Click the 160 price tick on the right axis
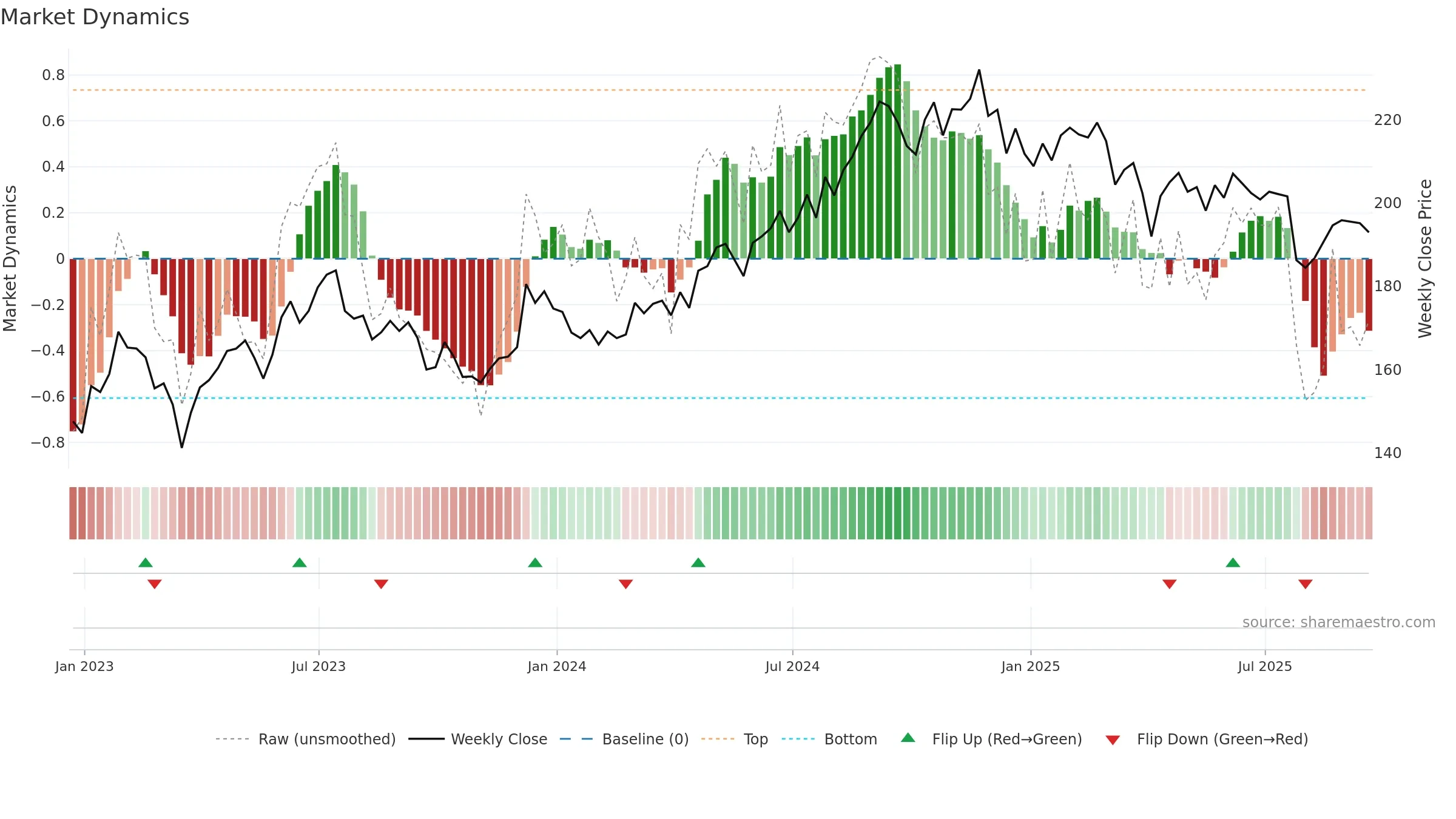The height and width of the screenshot is (819, 1456). click(1388, 370)
